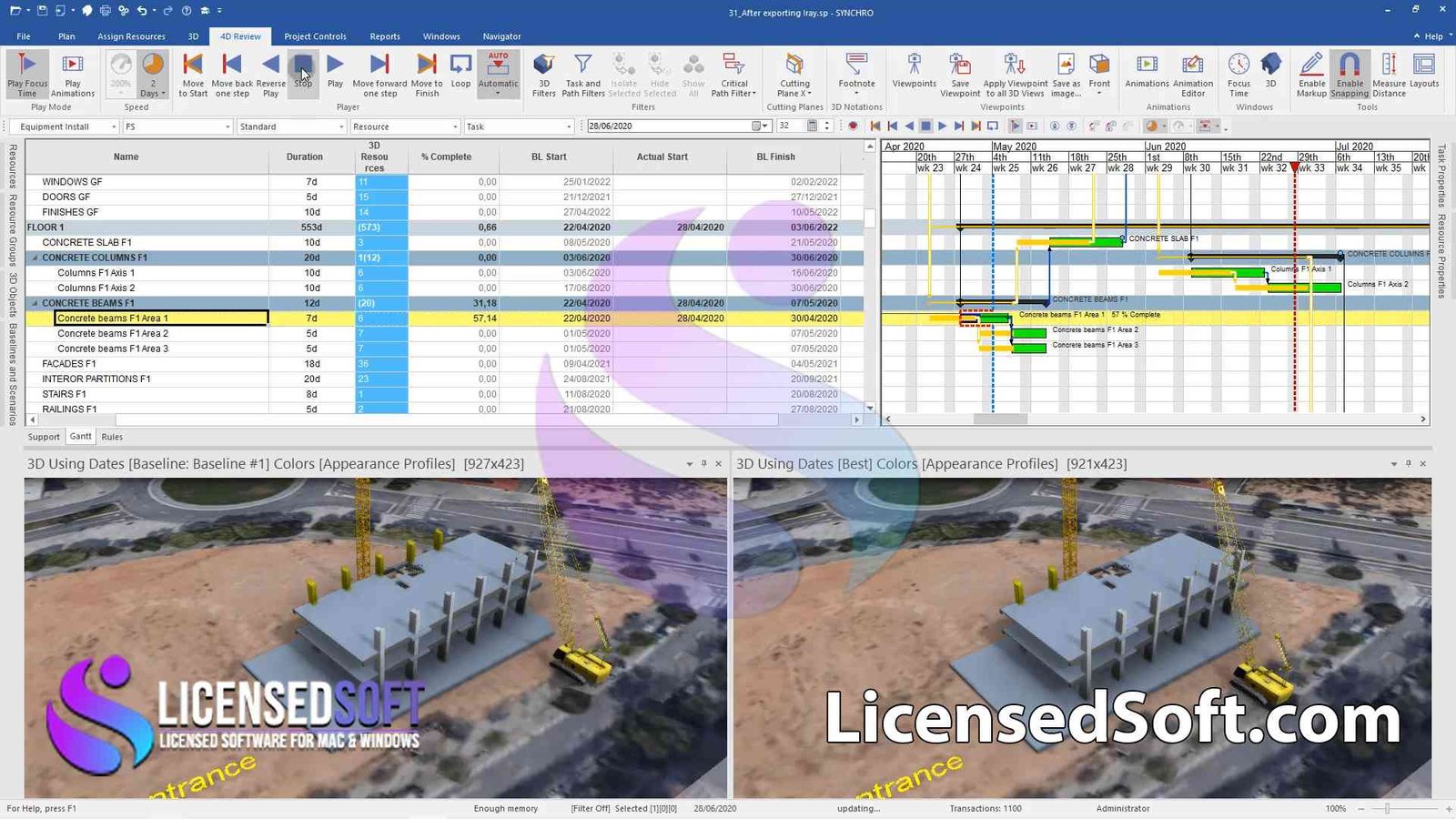Start Reverse Play
The image size is (1456, 819).
(270, 75)
